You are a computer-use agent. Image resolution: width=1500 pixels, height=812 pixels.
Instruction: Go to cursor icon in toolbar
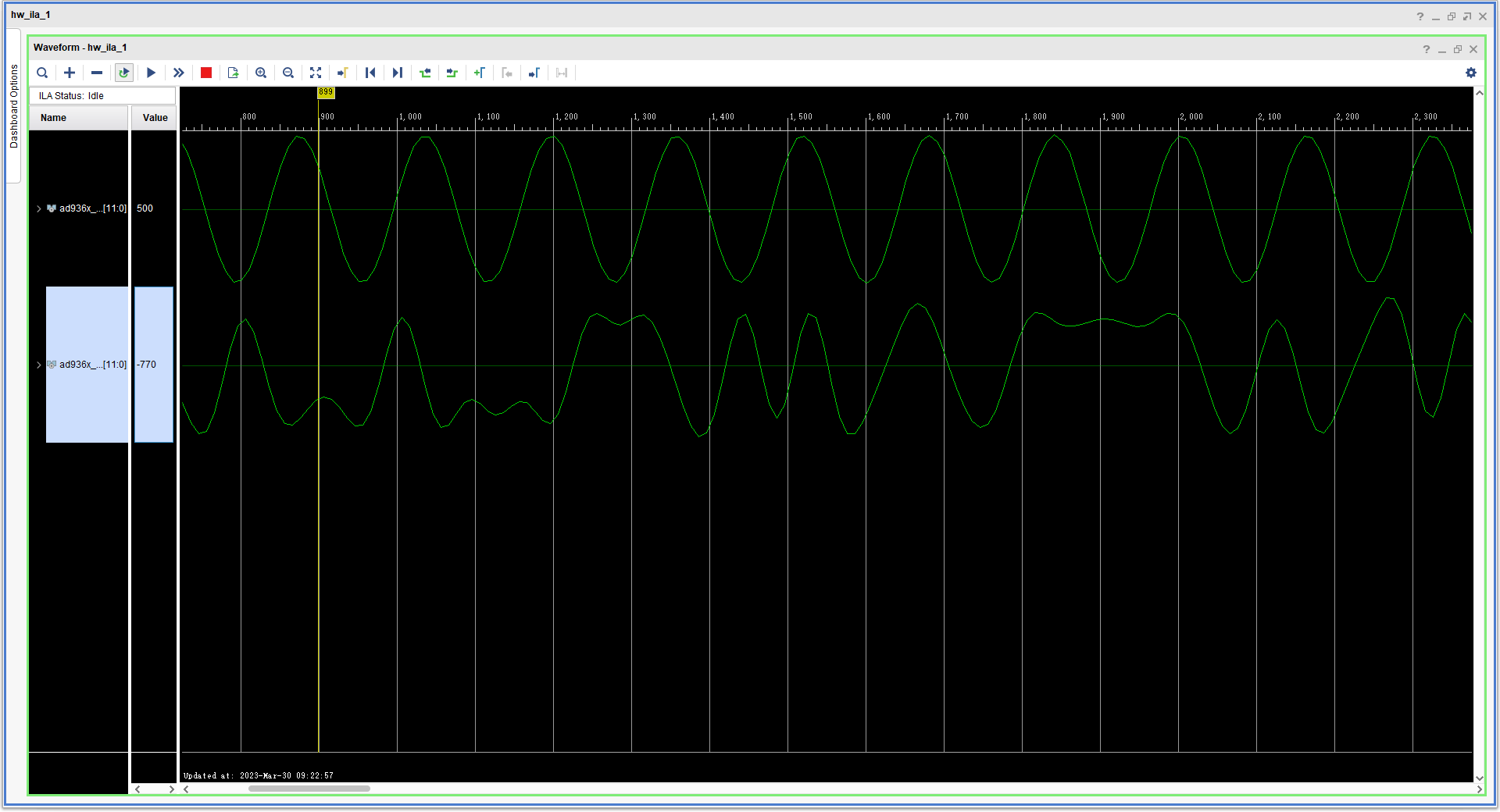(x=342, y=73)
